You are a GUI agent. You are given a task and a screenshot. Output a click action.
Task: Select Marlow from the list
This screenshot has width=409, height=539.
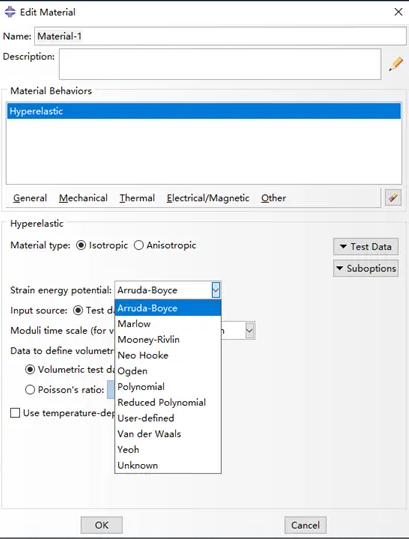[x=168, y=324]
